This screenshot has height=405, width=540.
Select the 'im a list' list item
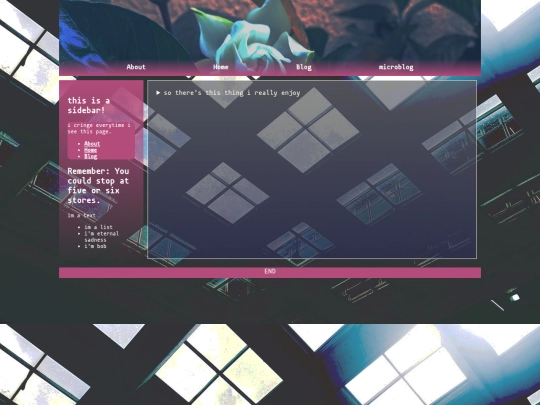coord(98,227)
